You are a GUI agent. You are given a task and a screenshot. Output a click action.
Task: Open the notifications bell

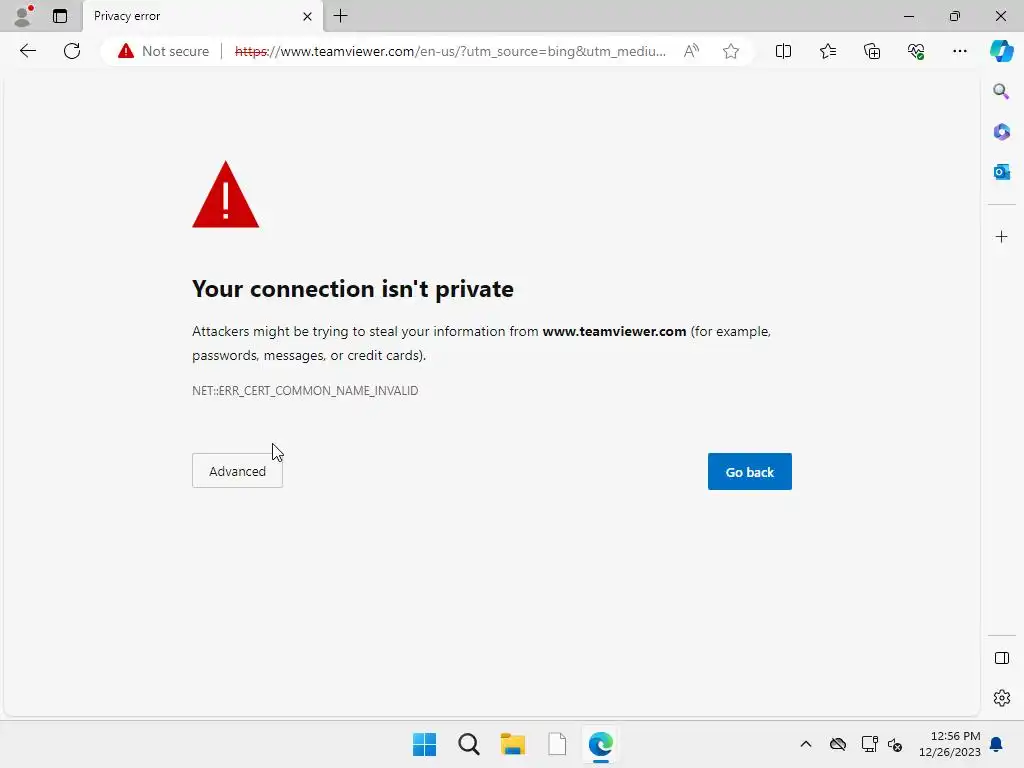(997, 744)
